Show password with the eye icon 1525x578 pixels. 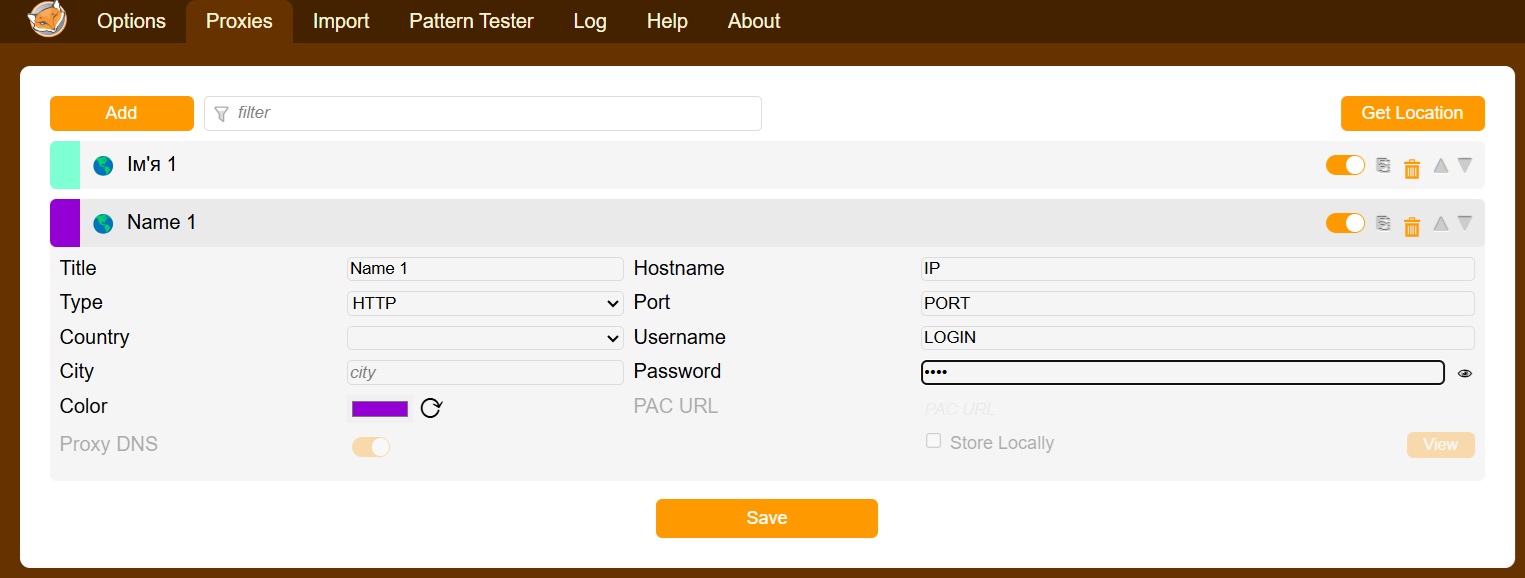click(x=1465, y=373)
